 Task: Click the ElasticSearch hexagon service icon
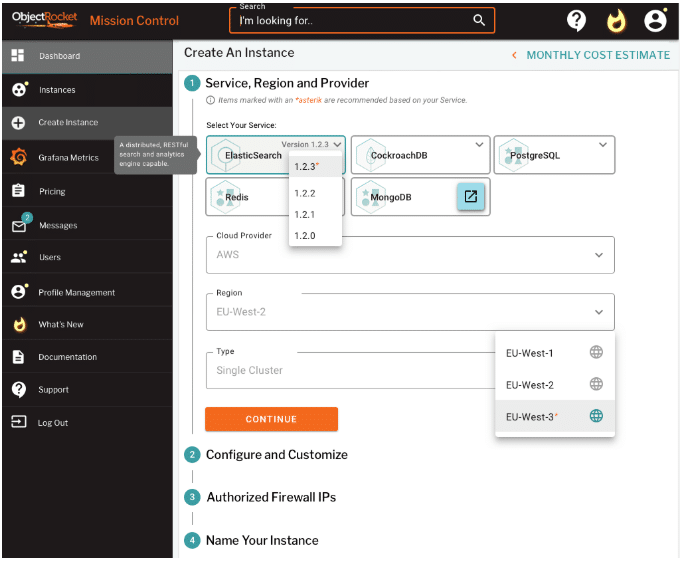click(x=225, y=155)
